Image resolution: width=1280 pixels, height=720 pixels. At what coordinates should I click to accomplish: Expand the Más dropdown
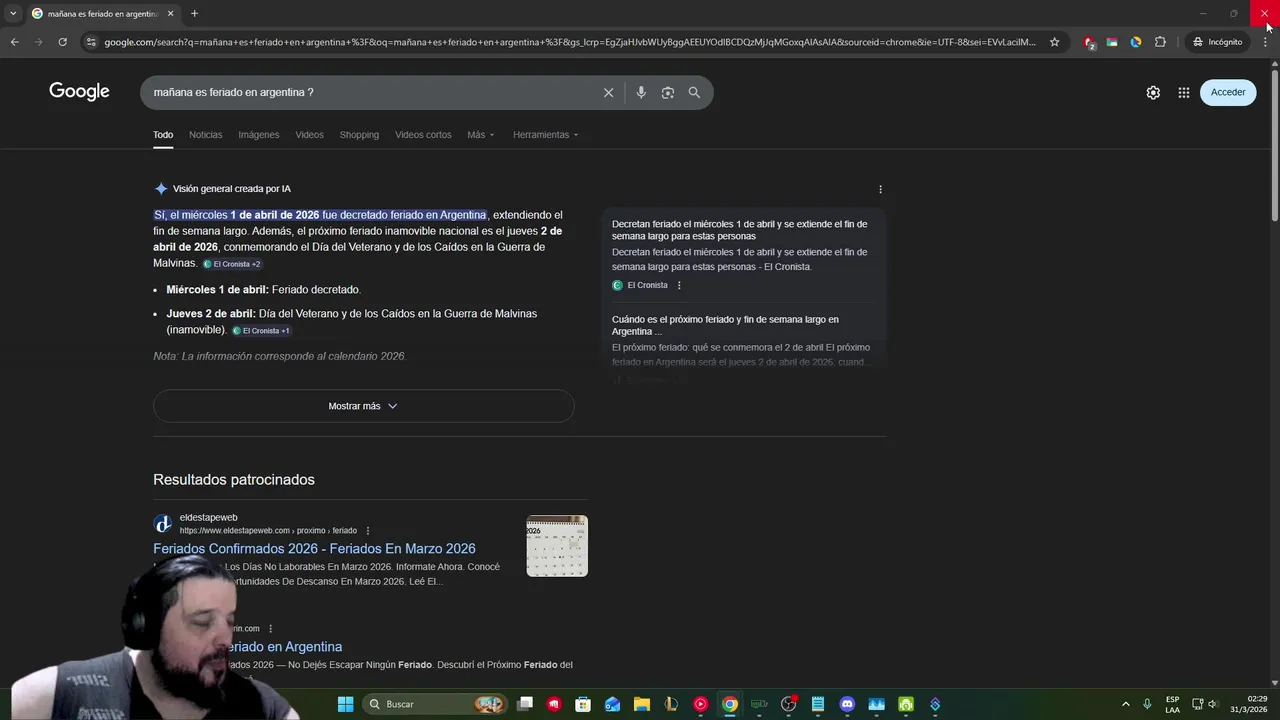[480, 135]
